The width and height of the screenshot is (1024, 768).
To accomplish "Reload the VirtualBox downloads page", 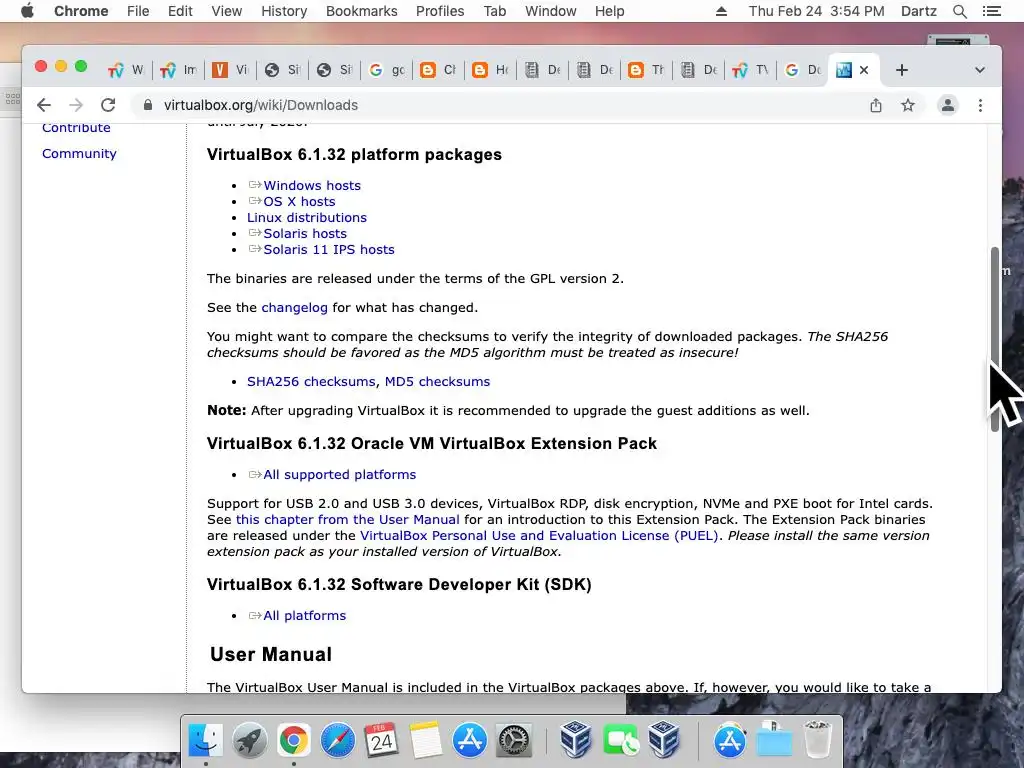I will 108,105.
